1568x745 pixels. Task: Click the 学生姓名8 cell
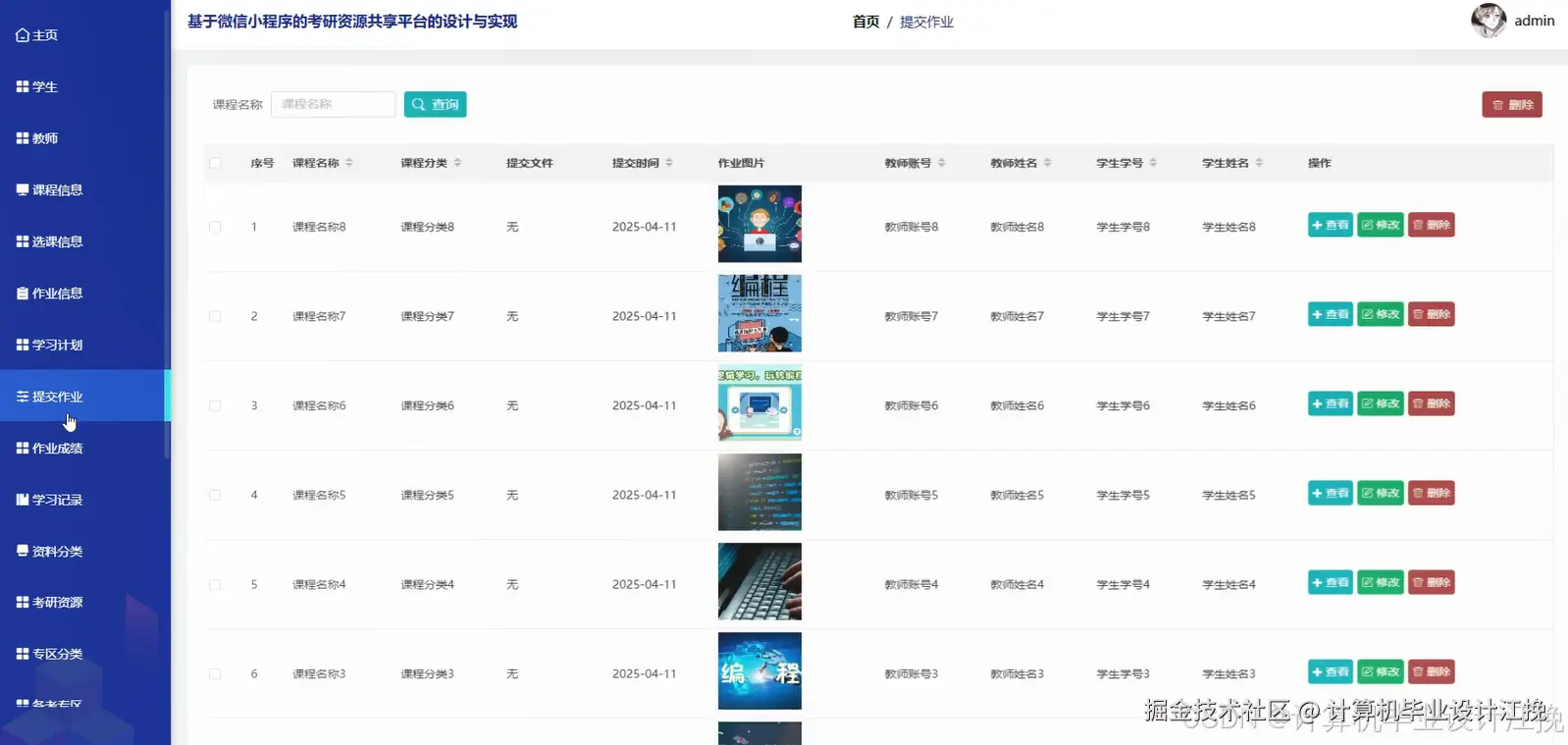point(1228,227)
